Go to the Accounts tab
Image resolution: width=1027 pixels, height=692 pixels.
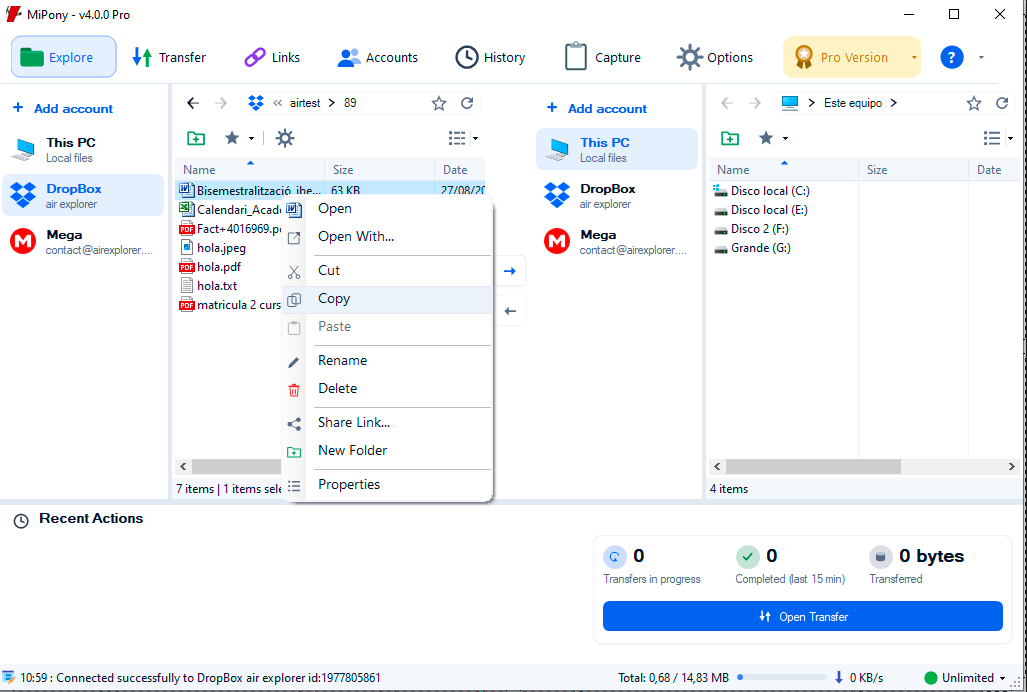(x=378, y=58)
